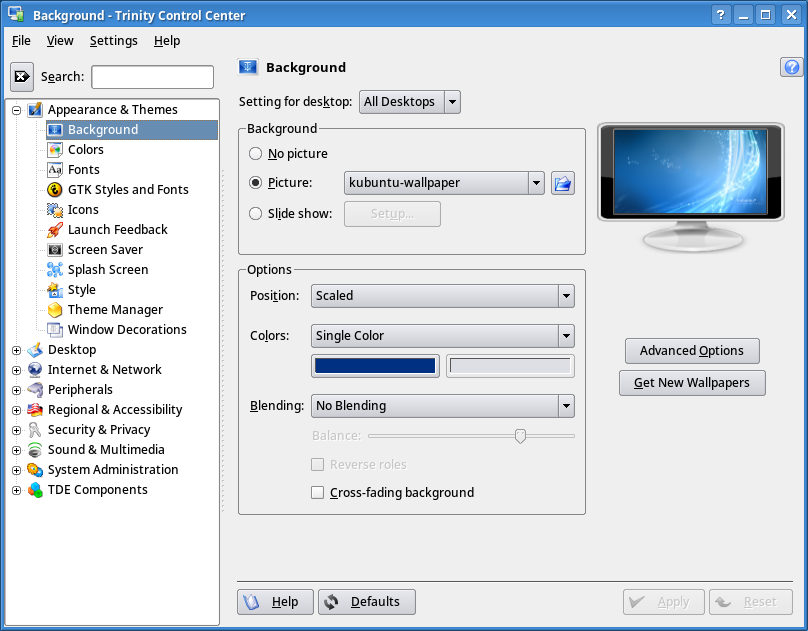
Task: Select the No picture radio button
Action: click(x=255, y=153)
